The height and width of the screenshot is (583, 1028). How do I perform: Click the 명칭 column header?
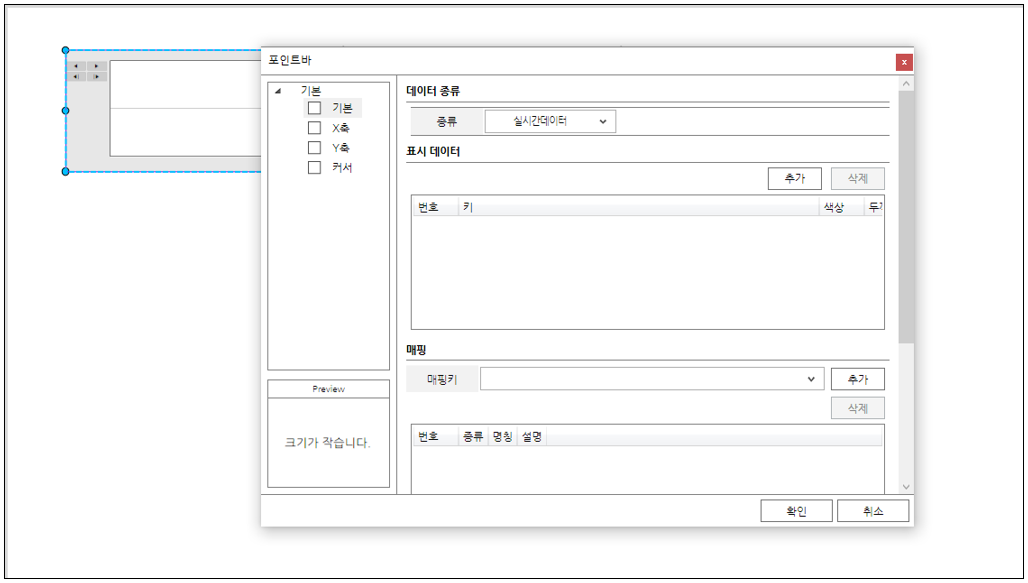pos(502,437)
